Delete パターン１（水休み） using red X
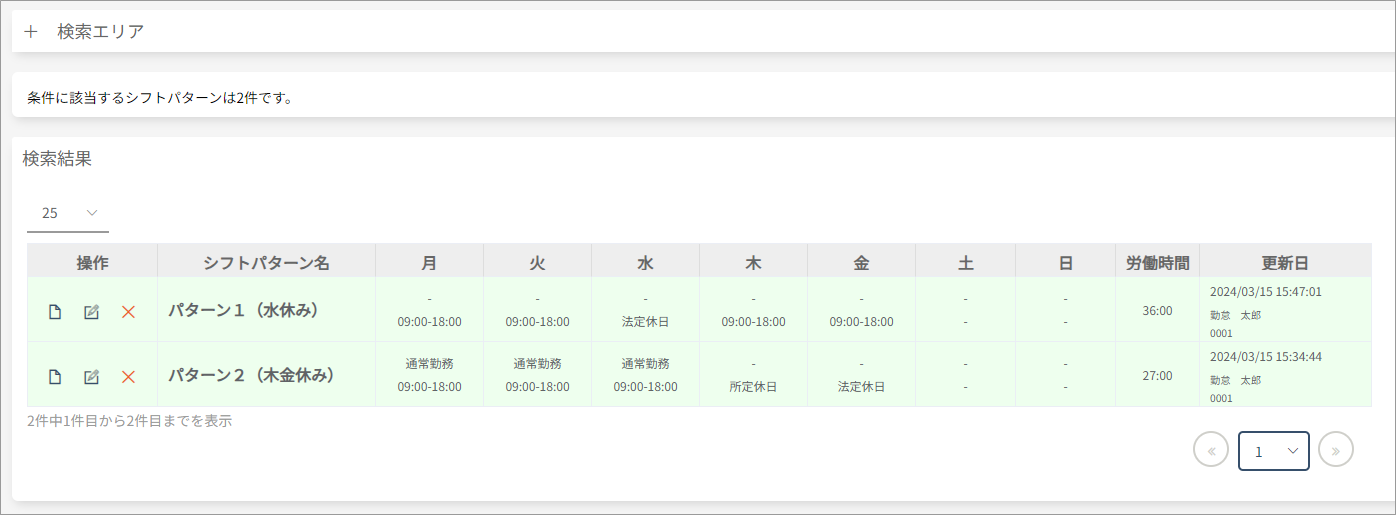 tap(128, 312)
